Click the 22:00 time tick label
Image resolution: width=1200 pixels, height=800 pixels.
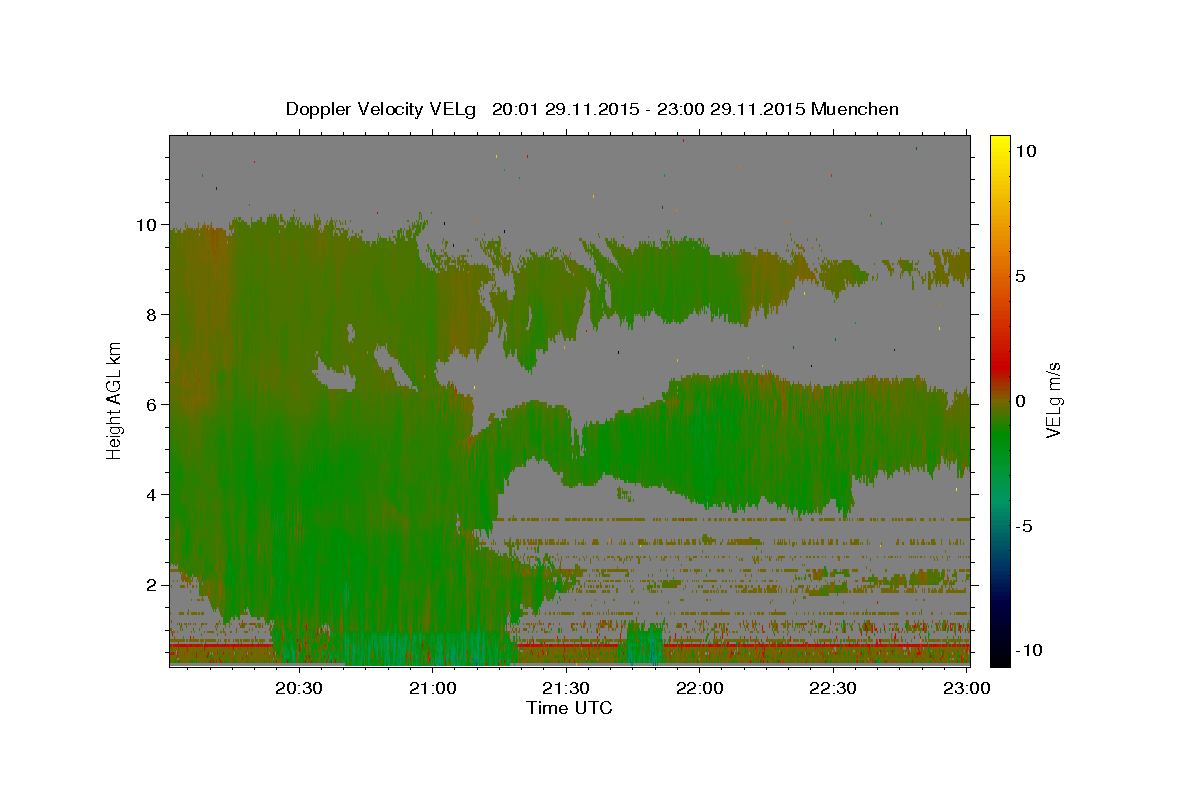pos(700,688)
